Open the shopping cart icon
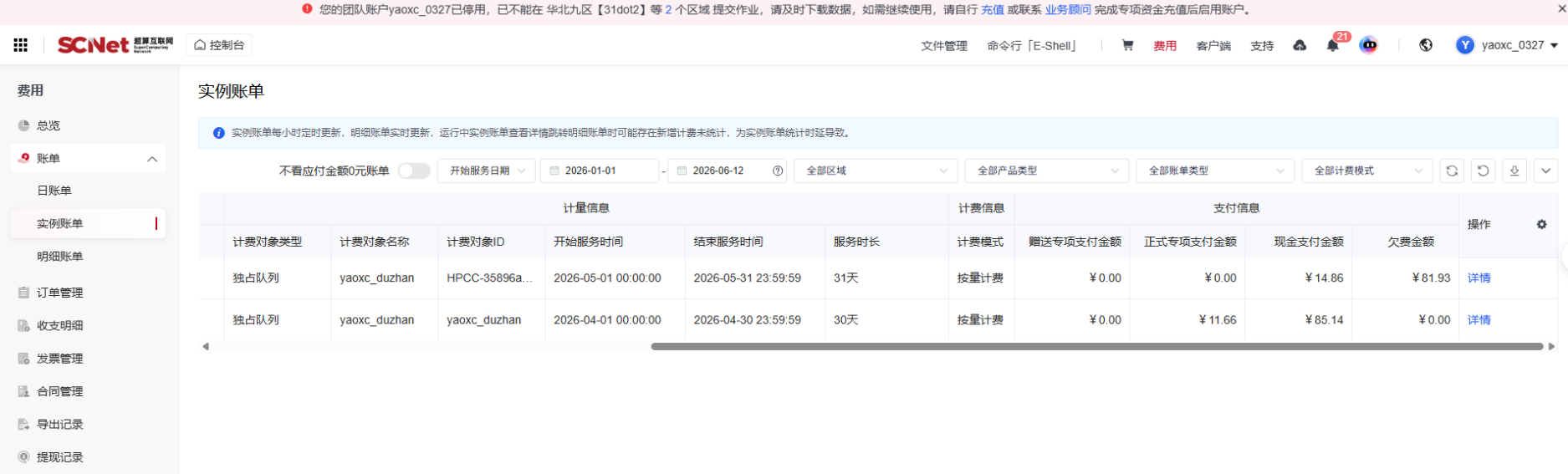The image size is (1568, 474). pyautogui.click(x=1127, y=45)
